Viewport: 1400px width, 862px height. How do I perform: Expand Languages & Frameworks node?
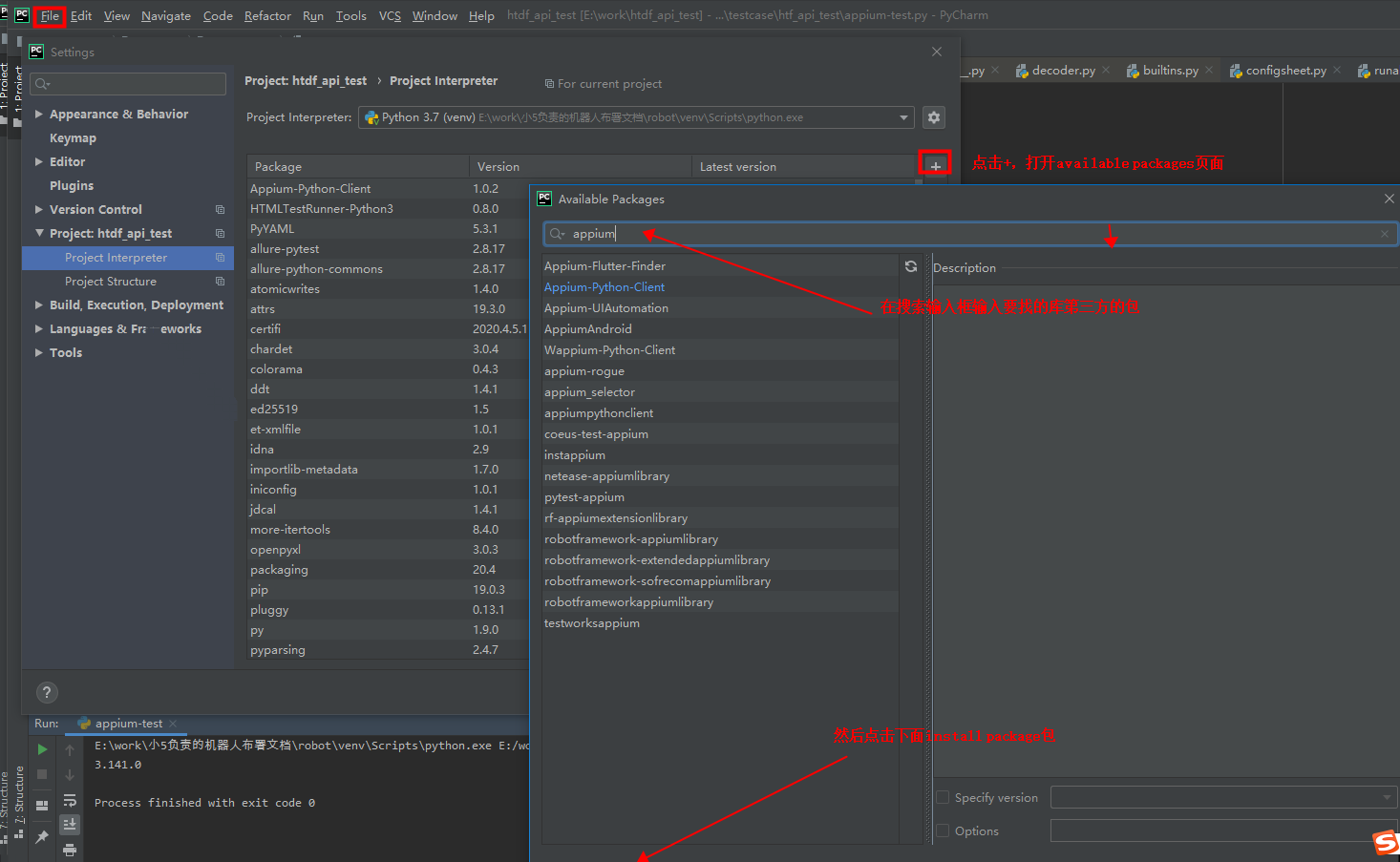[39, 328]
